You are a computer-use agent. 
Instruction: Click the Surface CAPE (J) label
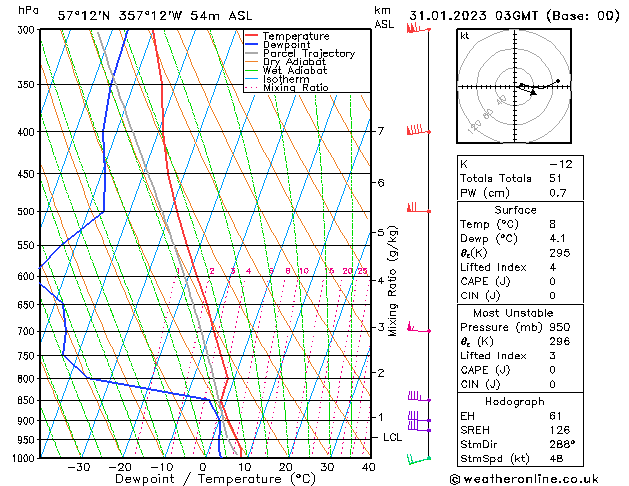(x=485, y=281)
